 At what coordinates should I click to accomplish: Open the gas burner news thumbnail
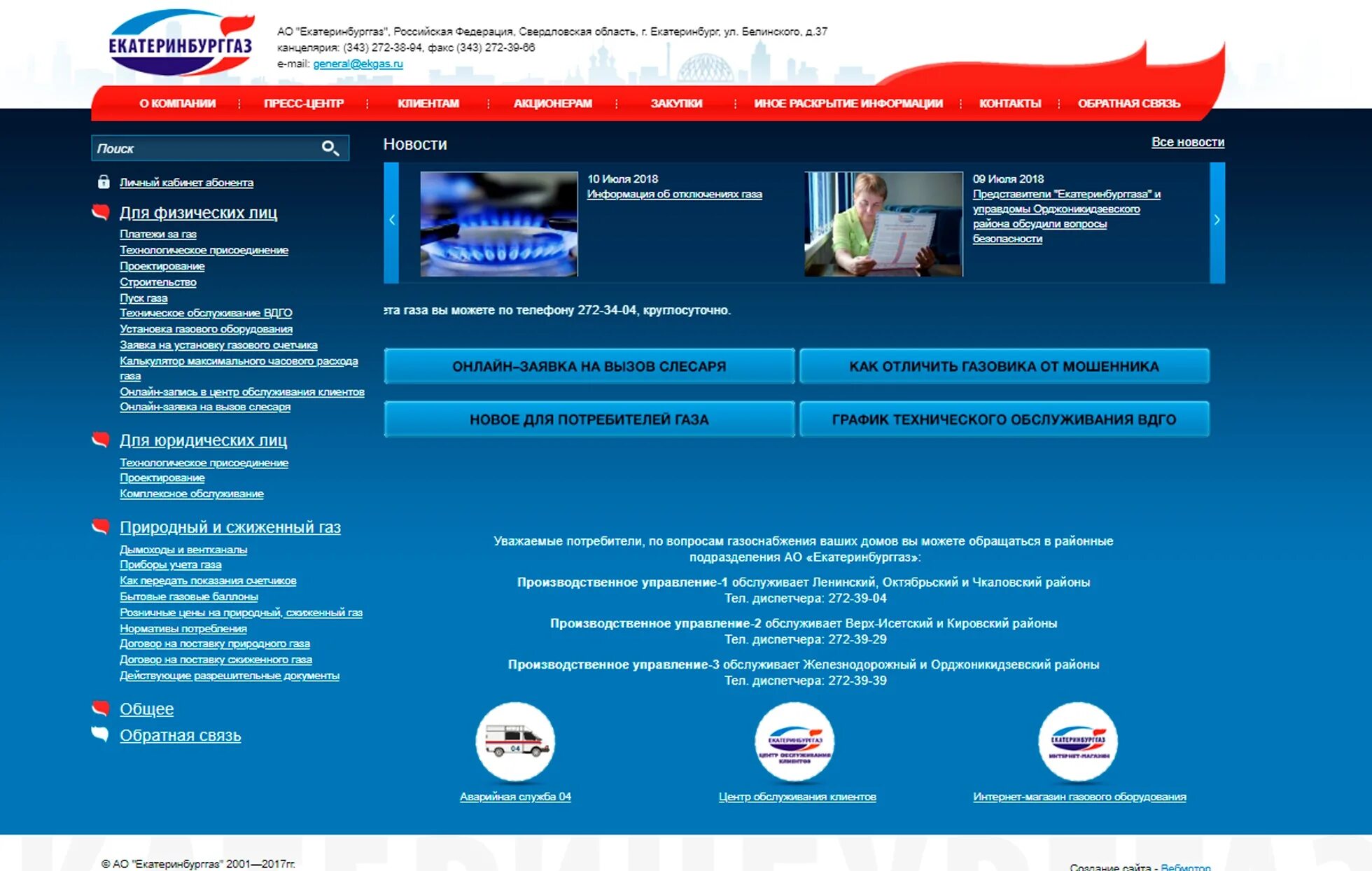pos(499,224)
